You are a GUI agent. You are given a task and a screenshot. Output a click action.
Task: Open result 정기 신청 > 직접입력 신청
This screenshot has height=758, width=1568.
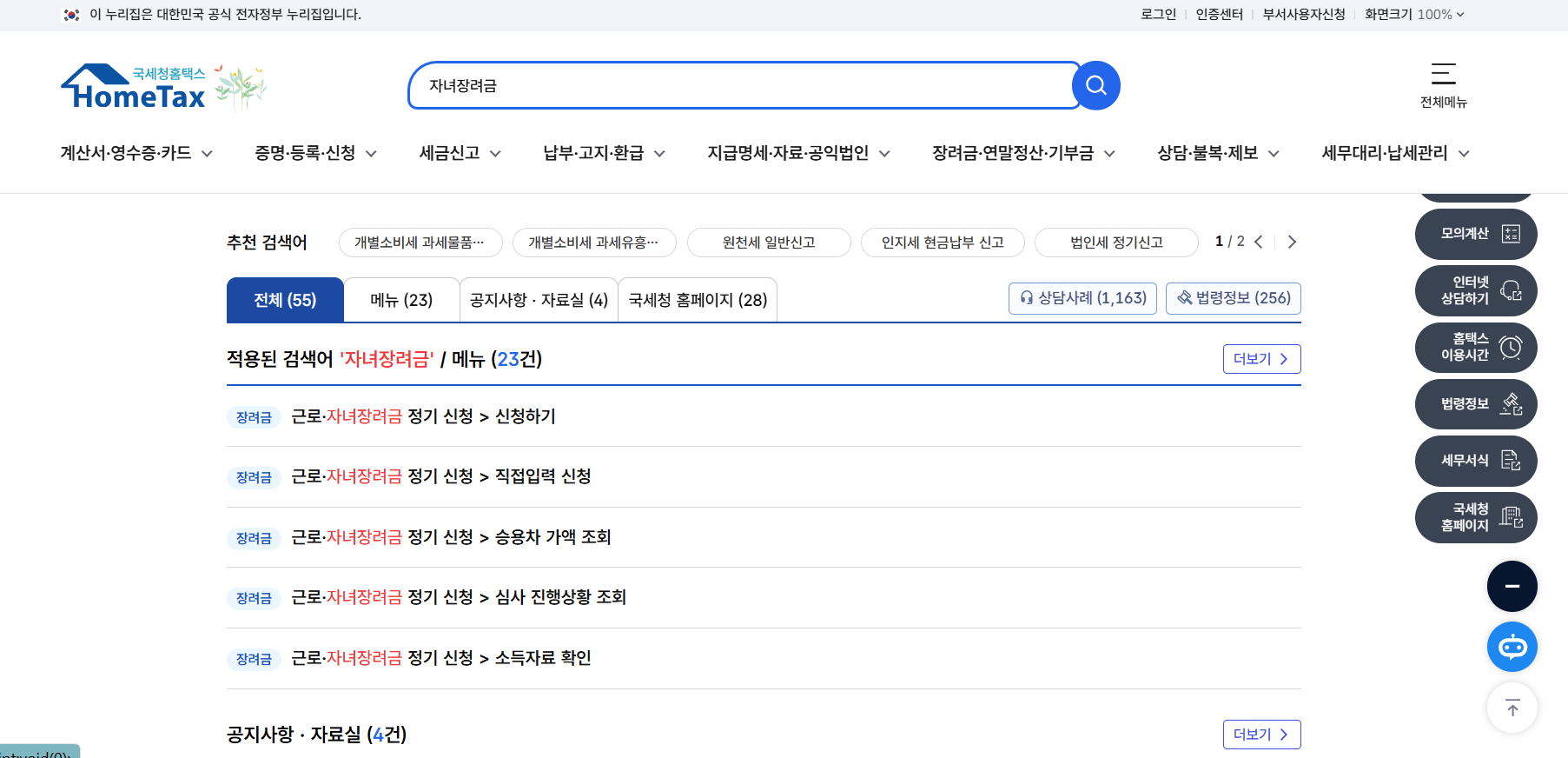pyautogui.click(x=441, y=476)
